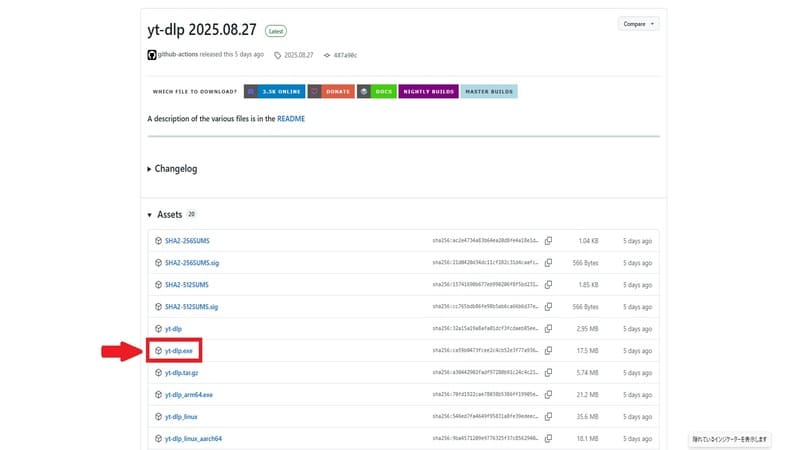This screenshot has height=450, width=800.
Task: Click the package icon beside yt-dlp_linux_aarch64
Action: point(158,438)
